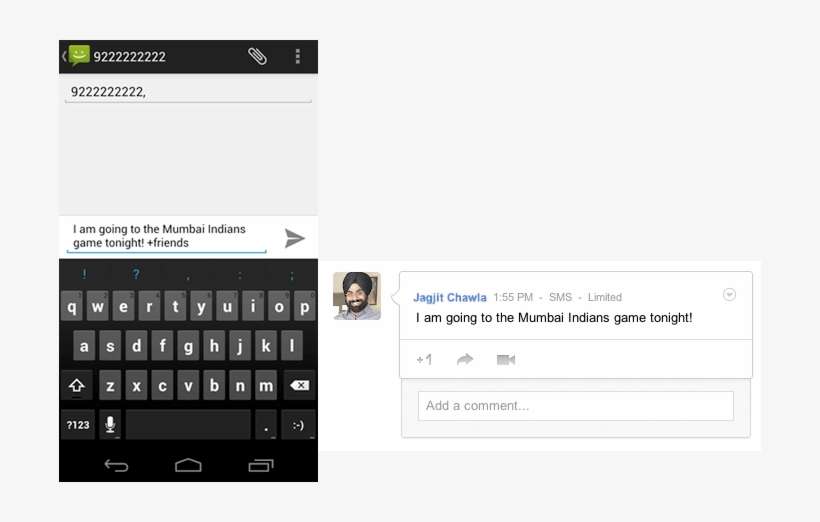Toggle the shift key
Image resolution: width=820 pixels, height=522 pixels.
pos(76,385)
